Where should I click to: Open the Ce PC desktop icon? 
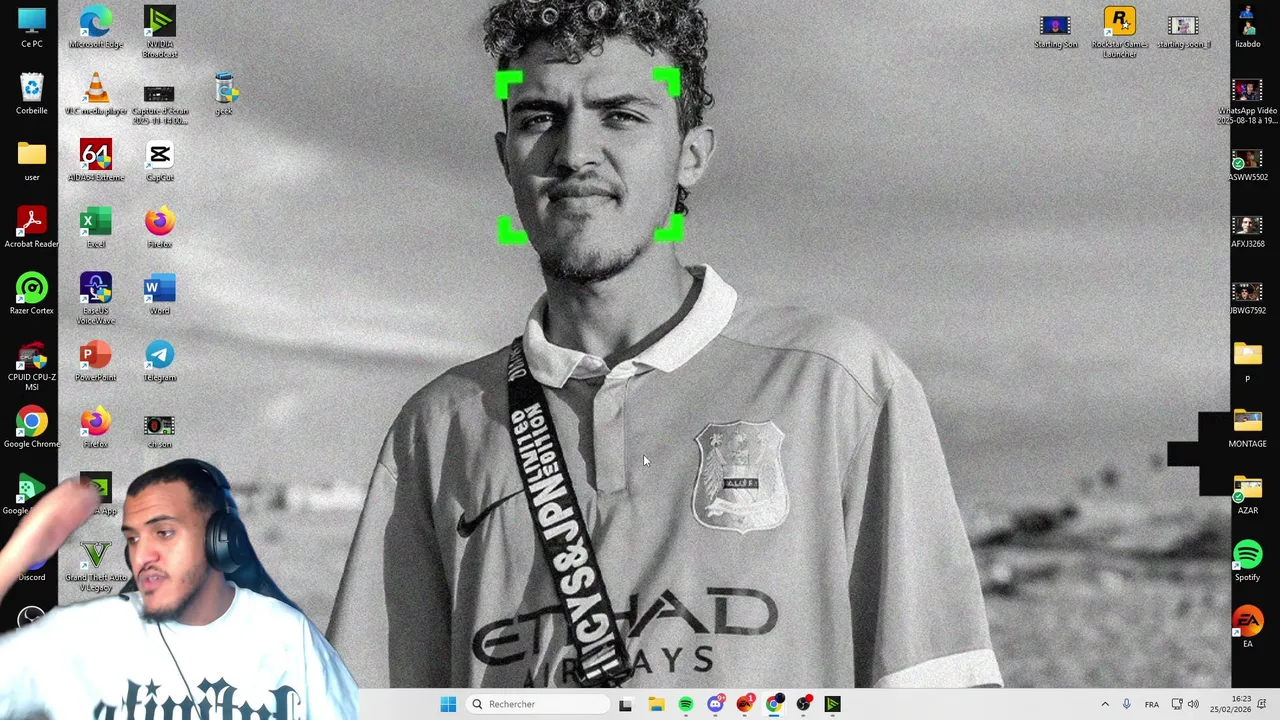point(32,27)
